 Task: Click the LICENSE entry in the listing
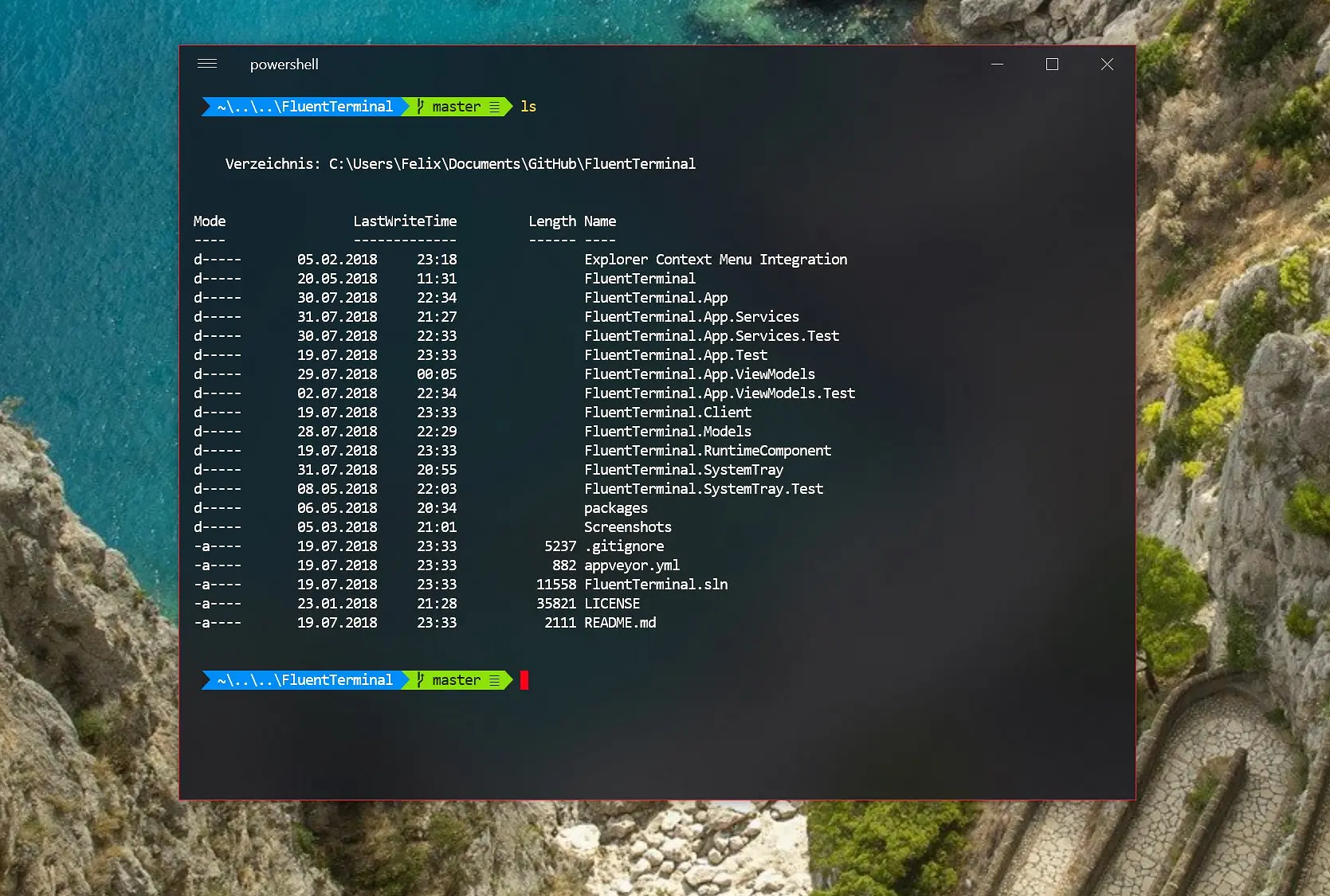(612, 603)
